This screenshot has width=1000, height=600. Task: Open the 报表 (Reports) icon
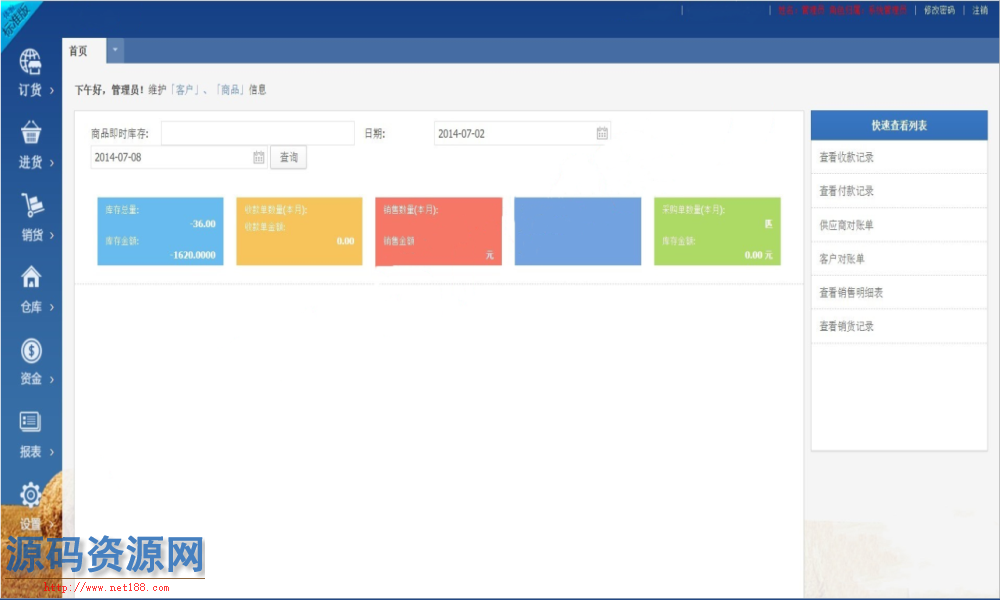pos(31,423)
